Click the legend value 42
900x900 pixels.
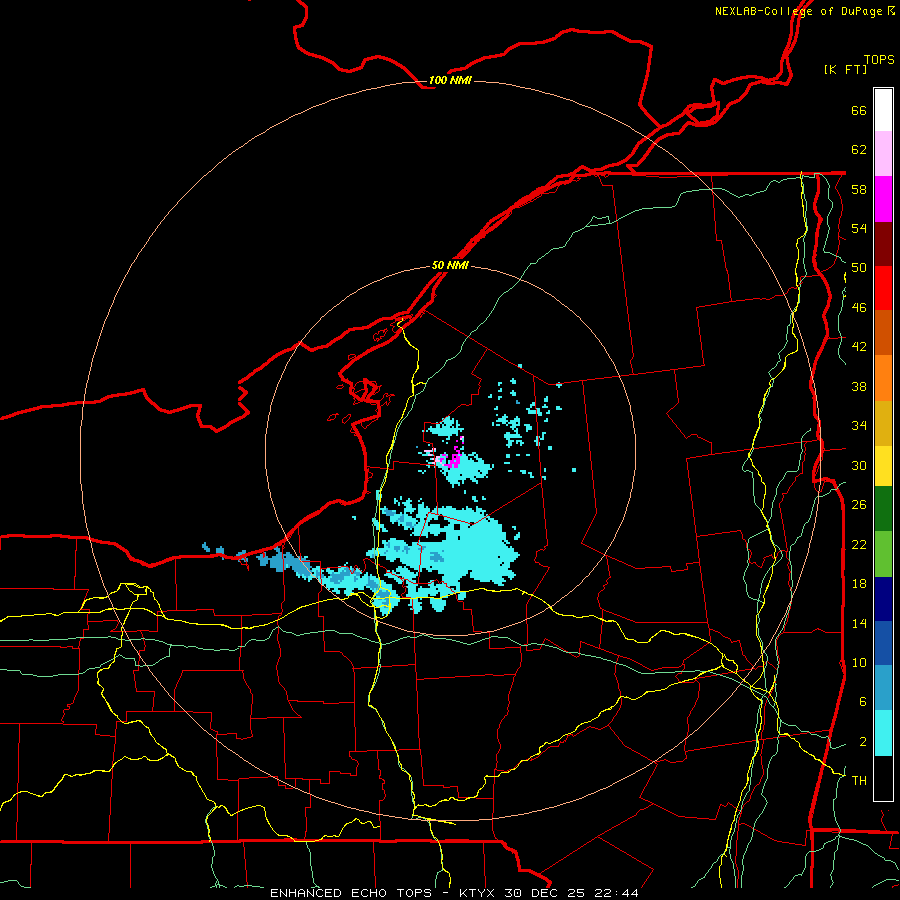tap(859, 347)
